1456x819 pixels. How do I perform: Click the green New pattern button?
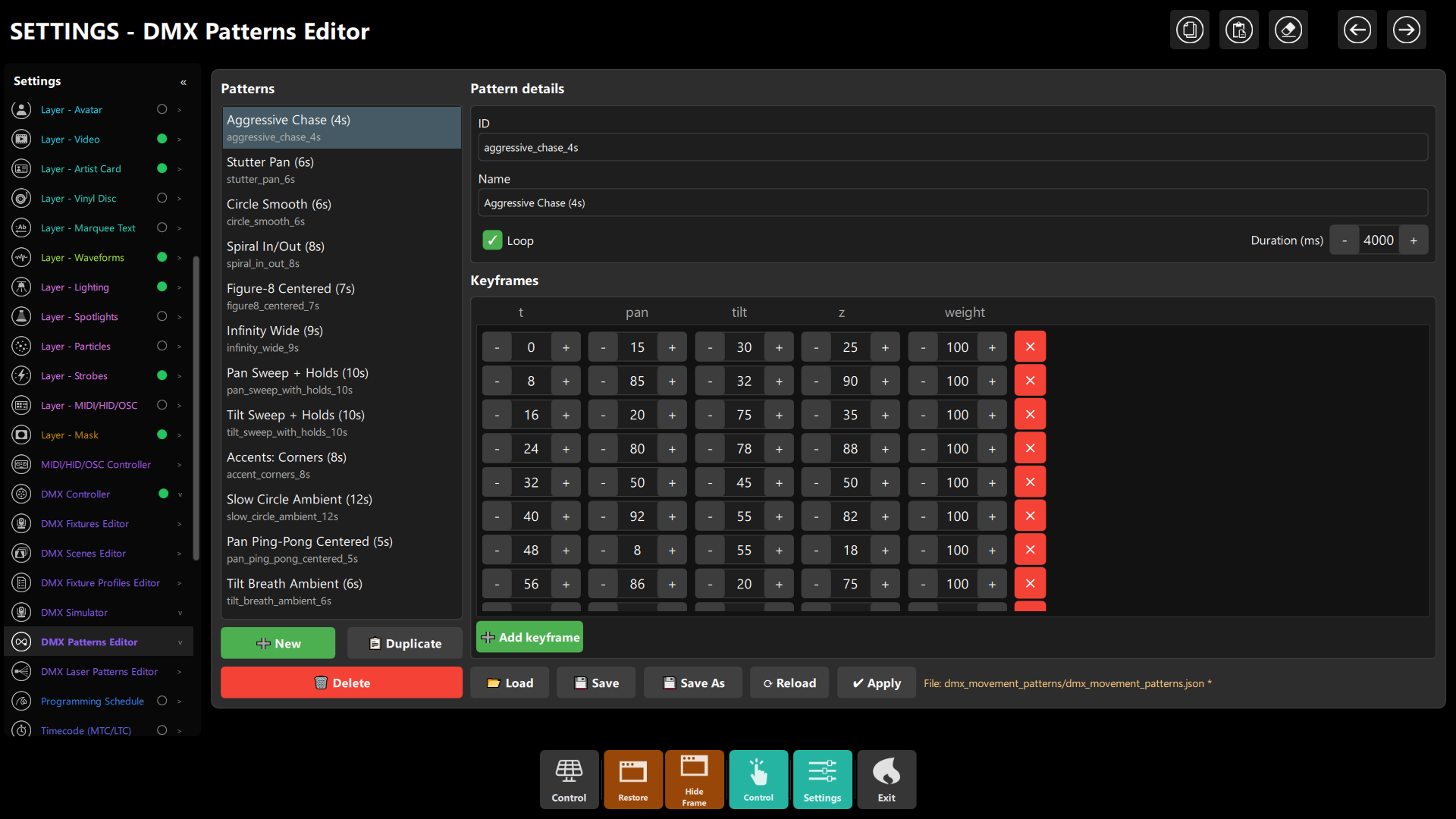pos(278,643)
